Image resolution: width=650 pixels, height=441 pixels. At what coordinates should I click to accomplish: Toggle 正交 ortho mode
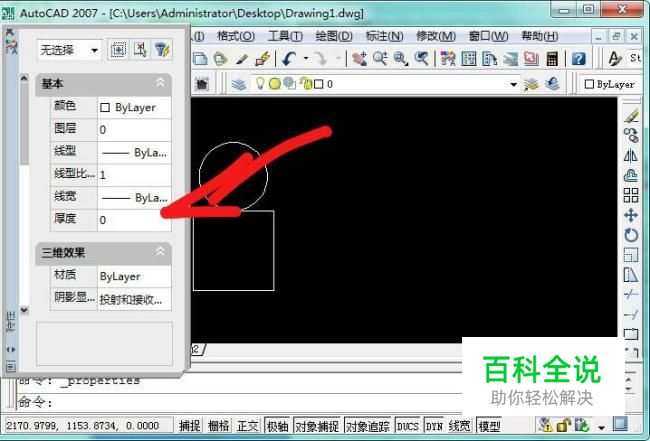pyautogui.click(x=247, y=426)
